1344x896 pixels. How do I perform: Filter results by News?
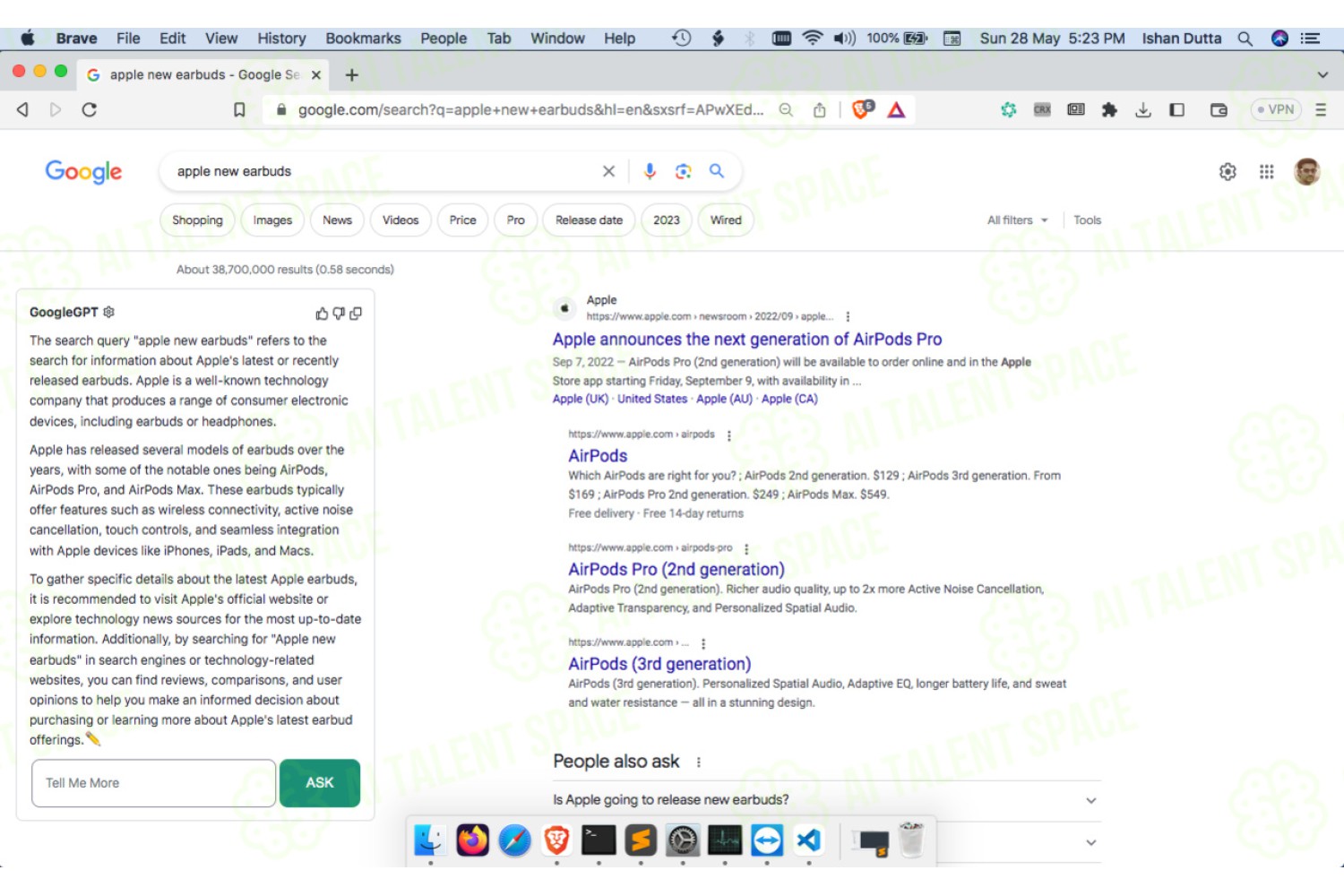click(337, 220)
